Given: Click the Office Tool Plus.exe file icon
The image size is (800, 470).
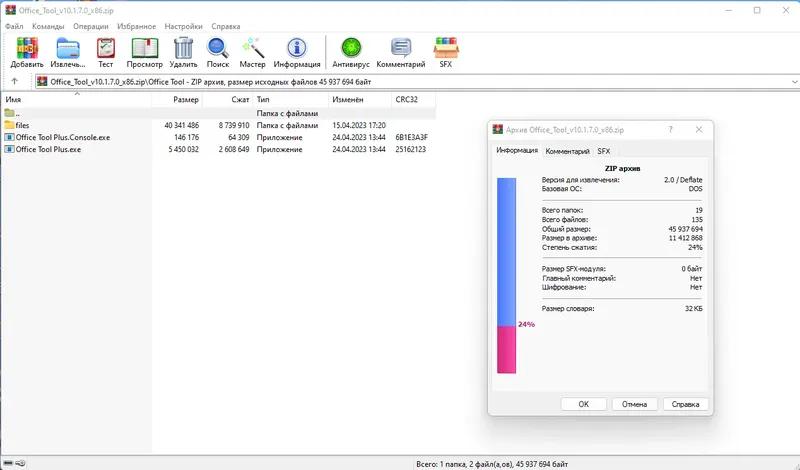Looking at the screenshot, I should (9, 149).
